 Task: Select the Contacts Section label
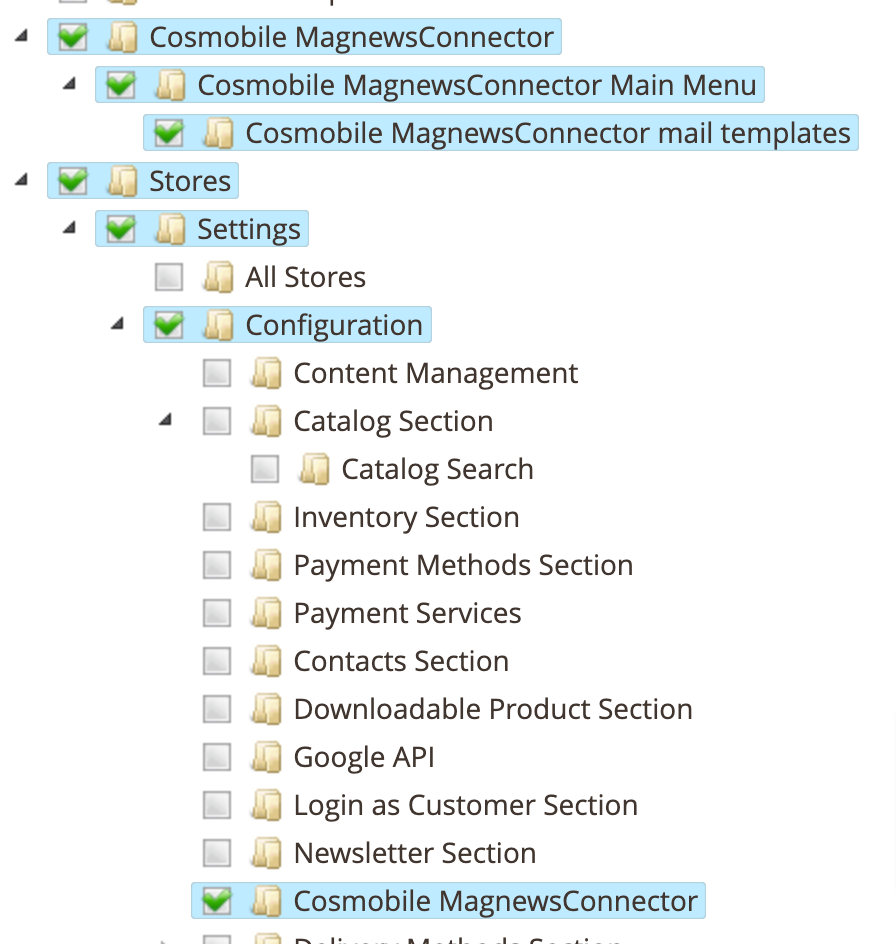401,662
